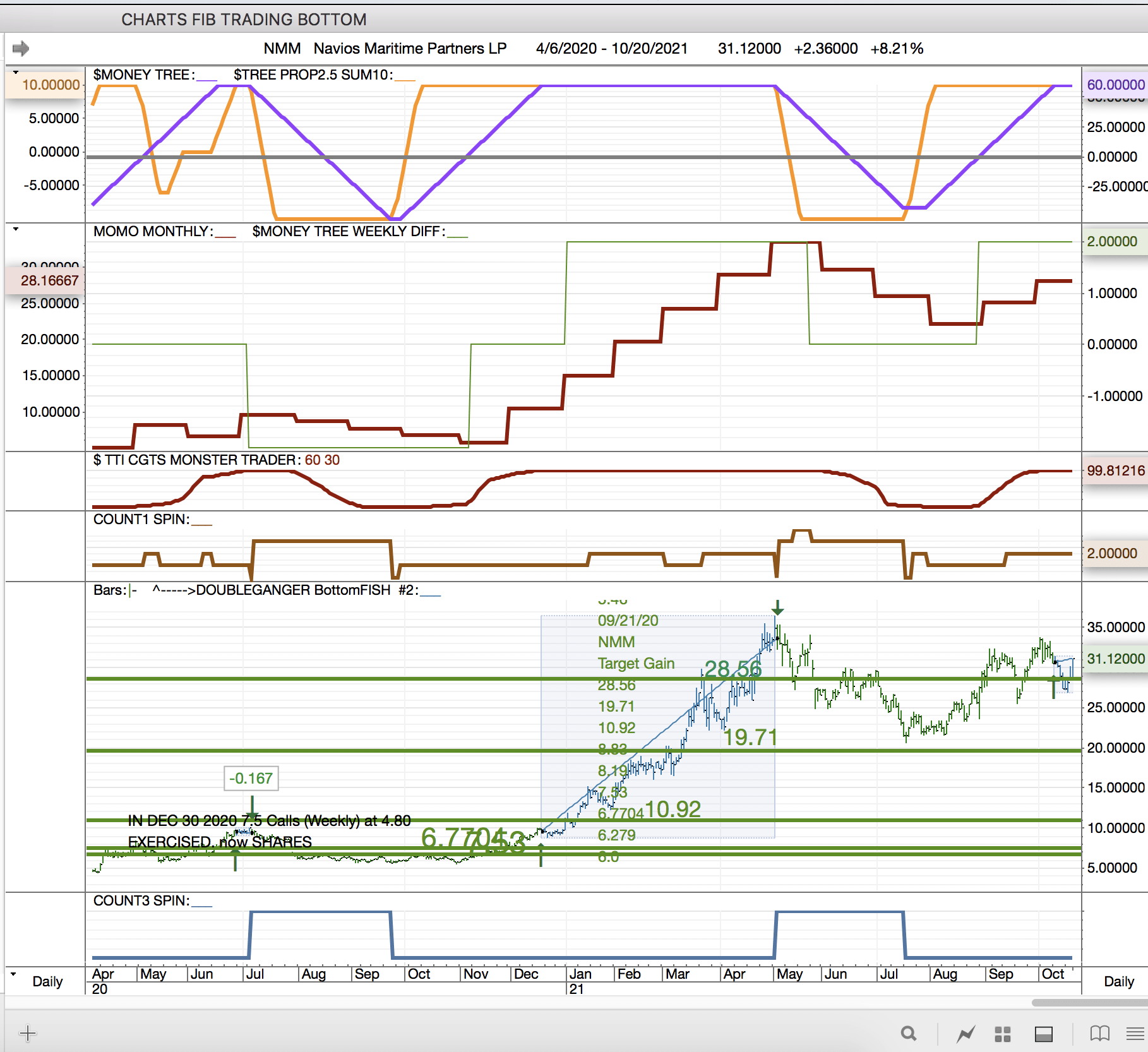Image resolution: width=1148 pixels, height=1052 pixels.
Task: Click the NMM ticker symbol in header
Action: pyautogui.click(x=282, y=49)
